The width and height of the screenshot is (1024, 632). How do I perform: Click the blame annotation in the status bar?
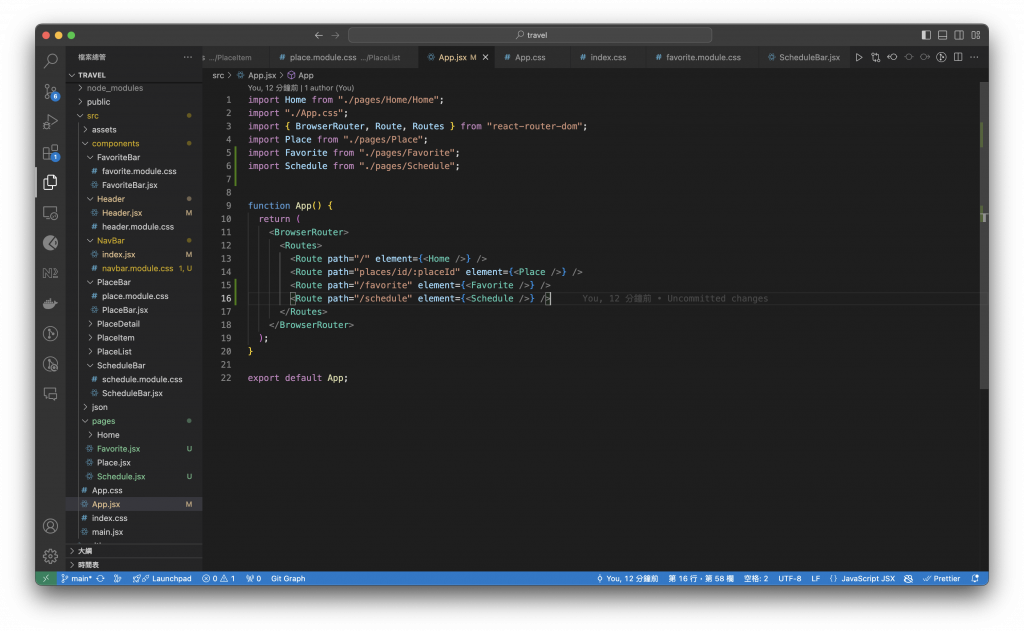pos(628,578)
